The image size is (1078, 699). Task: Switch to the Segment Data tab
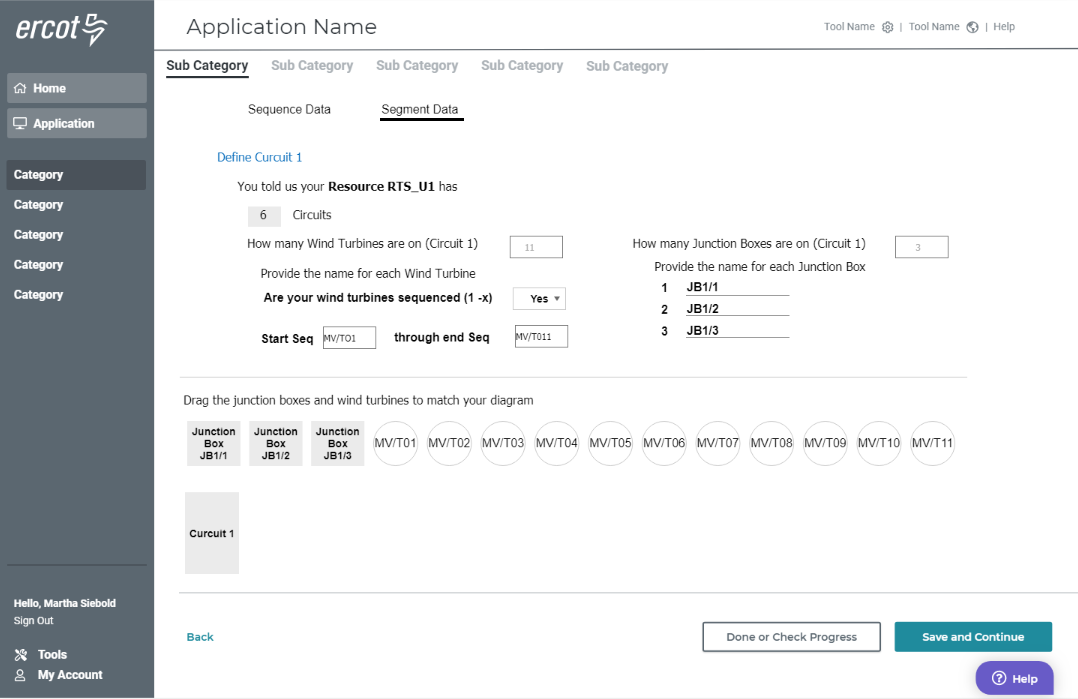(420, 109)
